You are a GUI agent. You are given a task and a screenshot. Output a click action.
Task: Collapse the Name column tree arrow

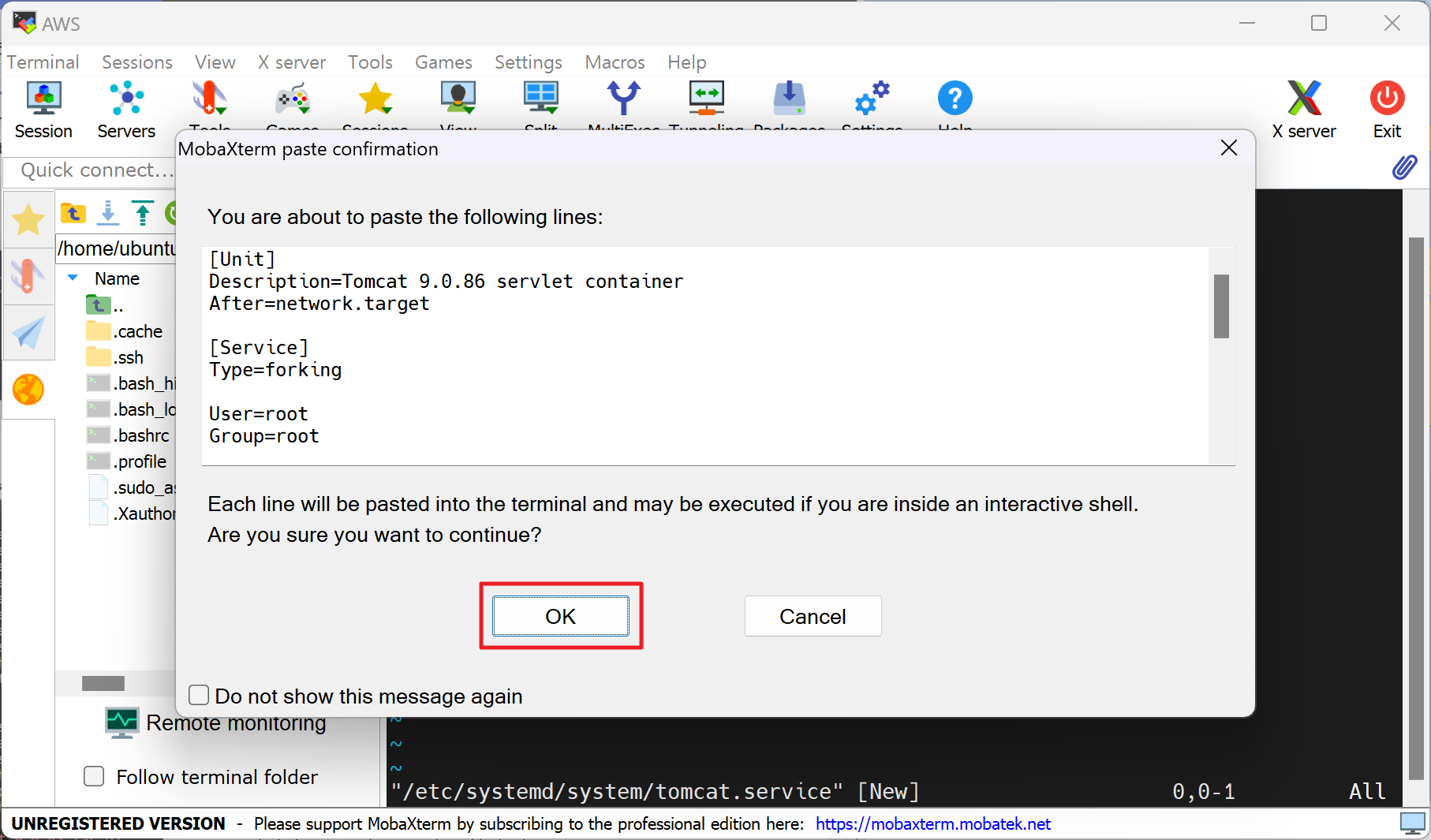[x=73, y=278]
